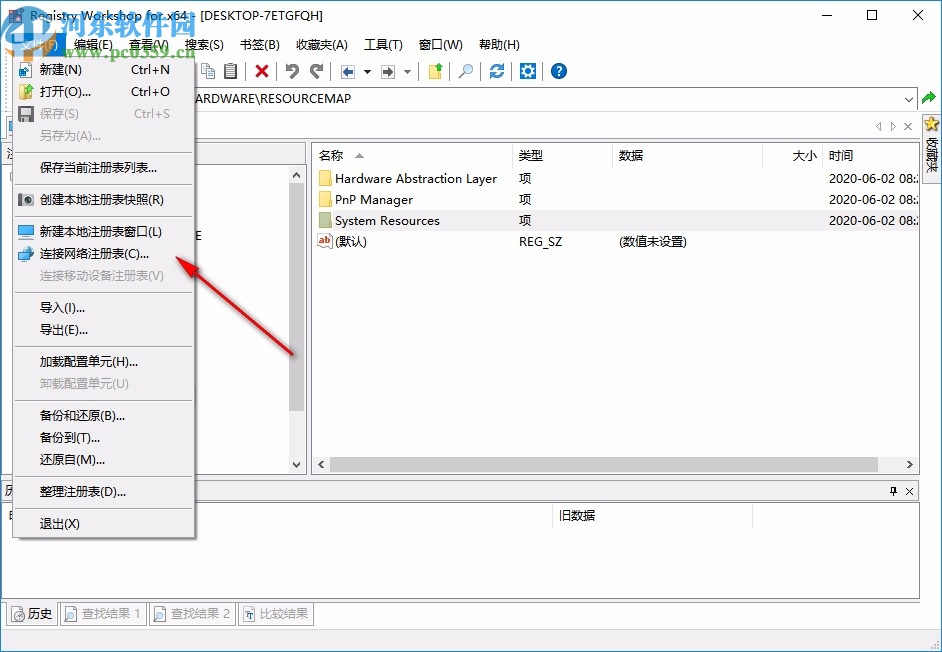
Task: Redo a registry change
Action: click(x=315, y=71)
